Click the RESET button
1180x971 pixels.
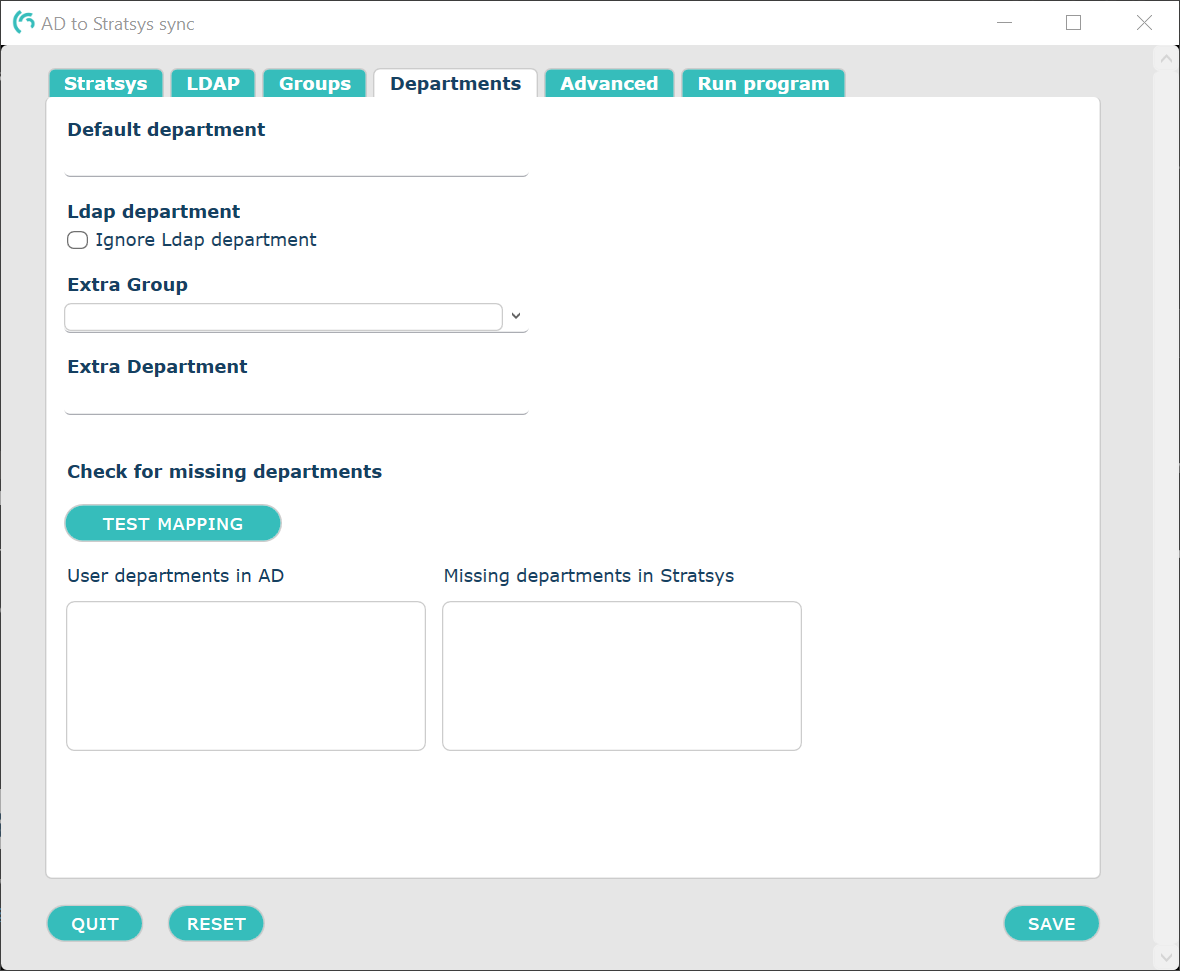click(x=216, y=924)
